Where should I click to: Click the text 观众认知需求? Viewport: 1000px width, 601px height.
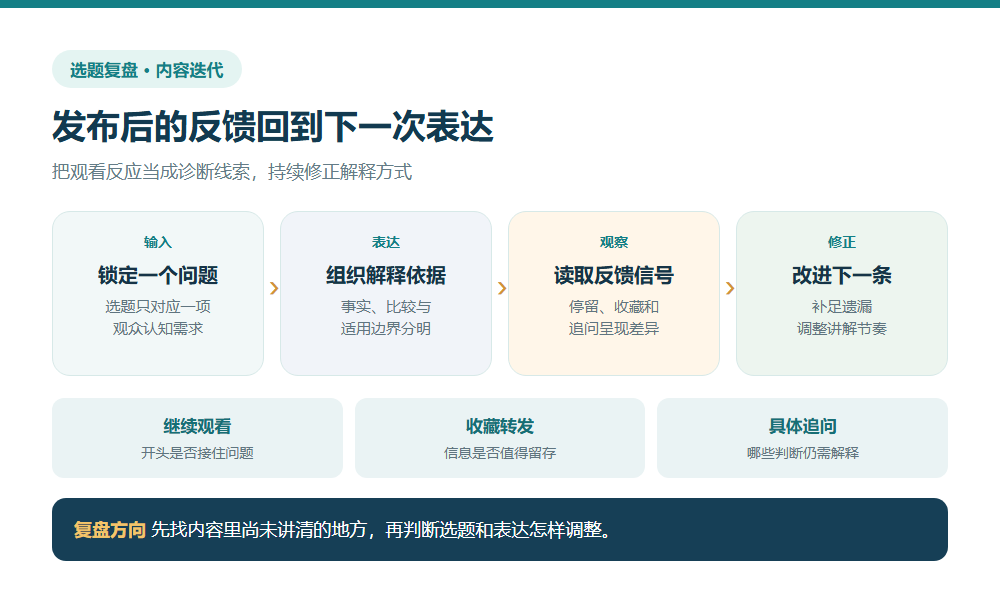(158, 329)
